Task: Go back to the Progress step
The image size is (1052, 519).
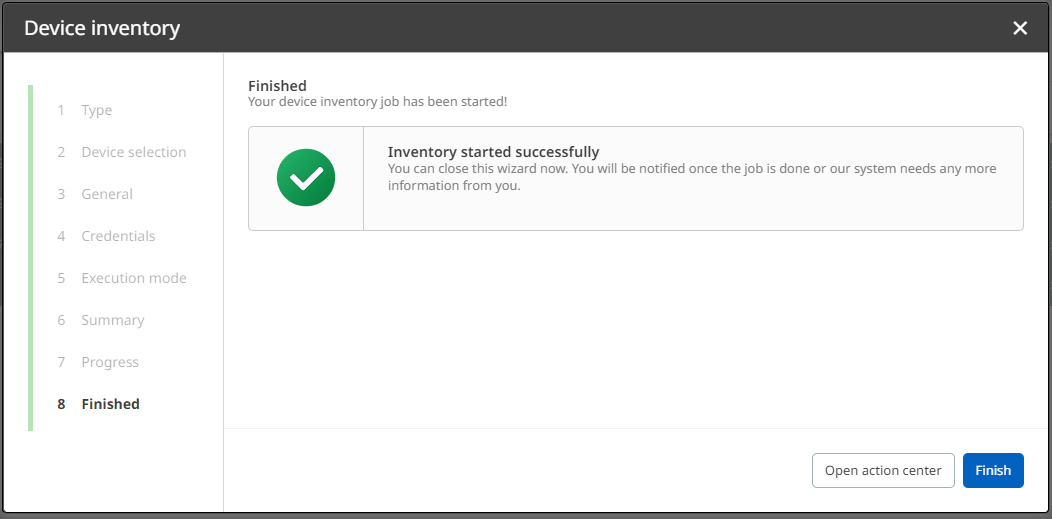Action: coord(110,362)
